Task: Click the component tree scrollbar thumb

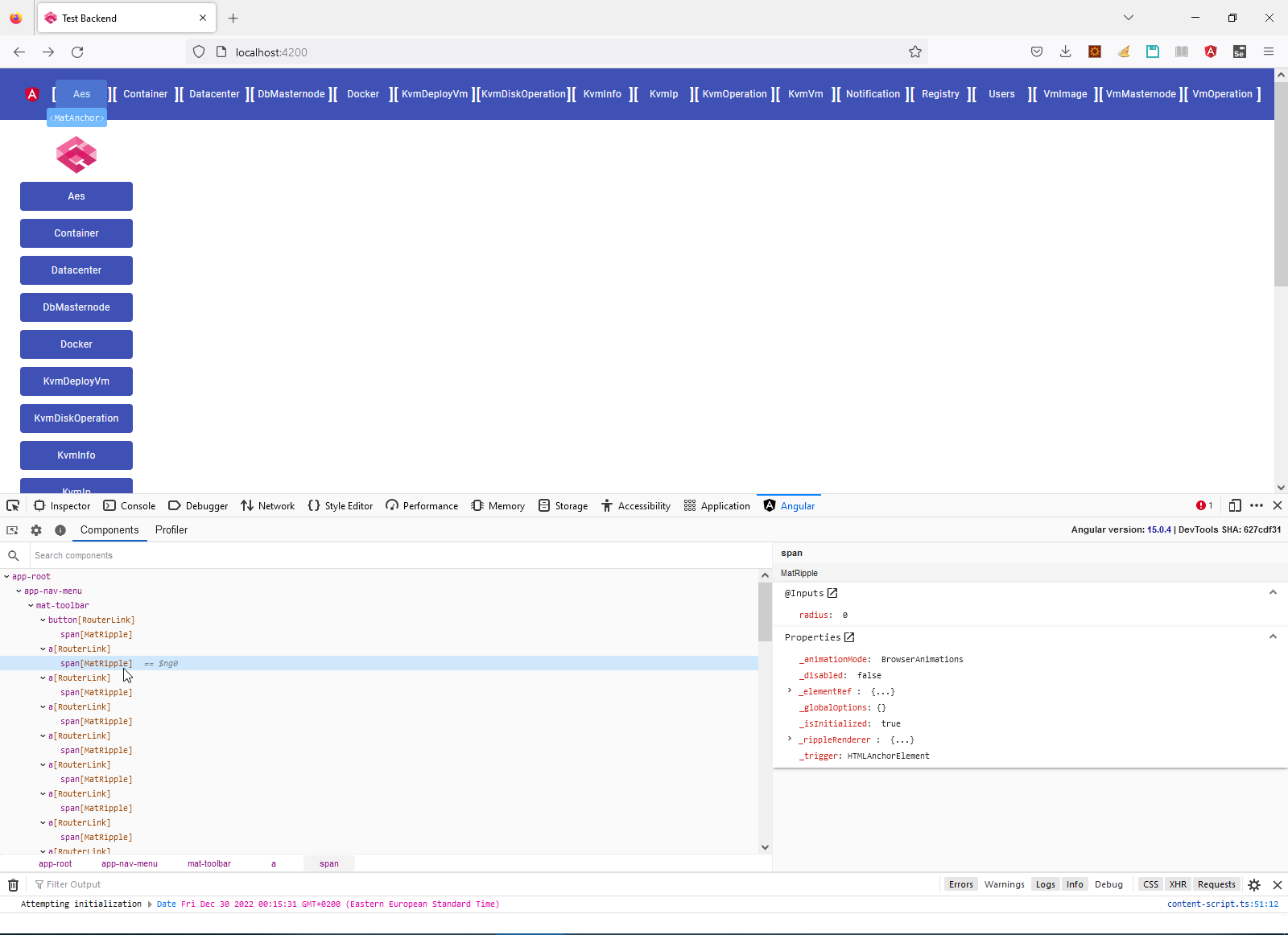Action: pyautogui.click(x=765, y=612)
